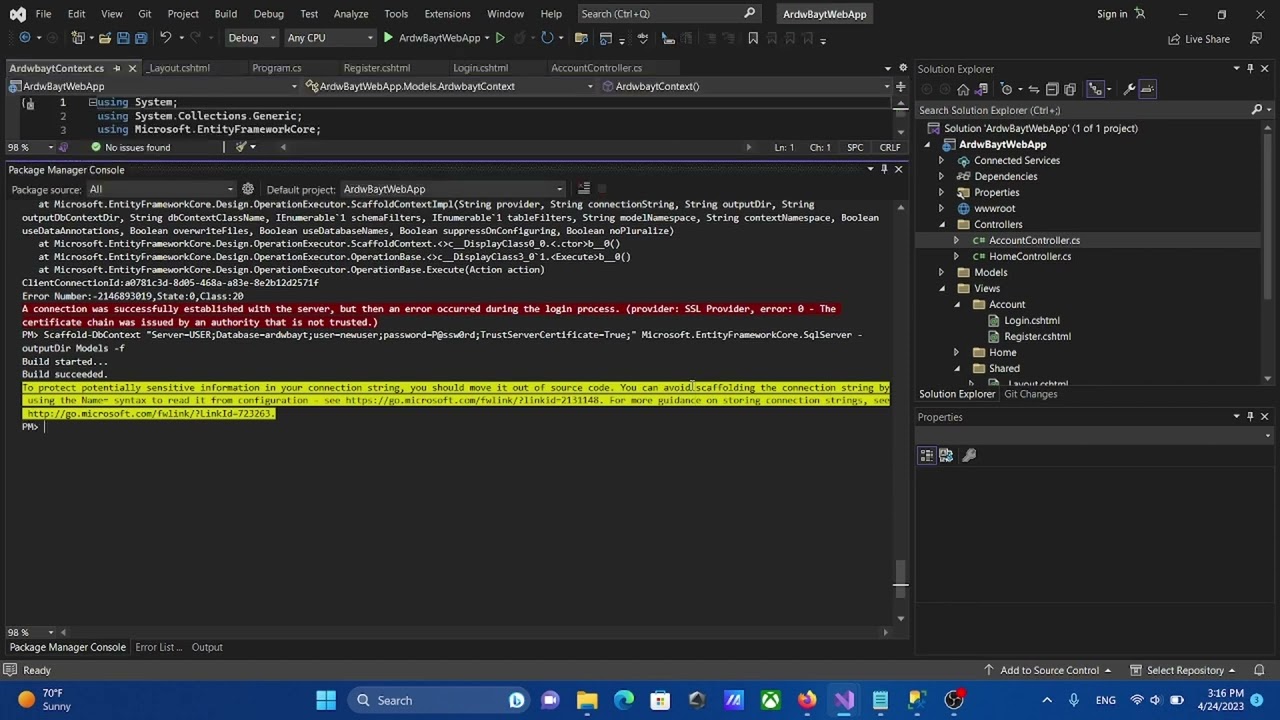
Task: Switch to the Output tab
Action: [x=207, y=647]
